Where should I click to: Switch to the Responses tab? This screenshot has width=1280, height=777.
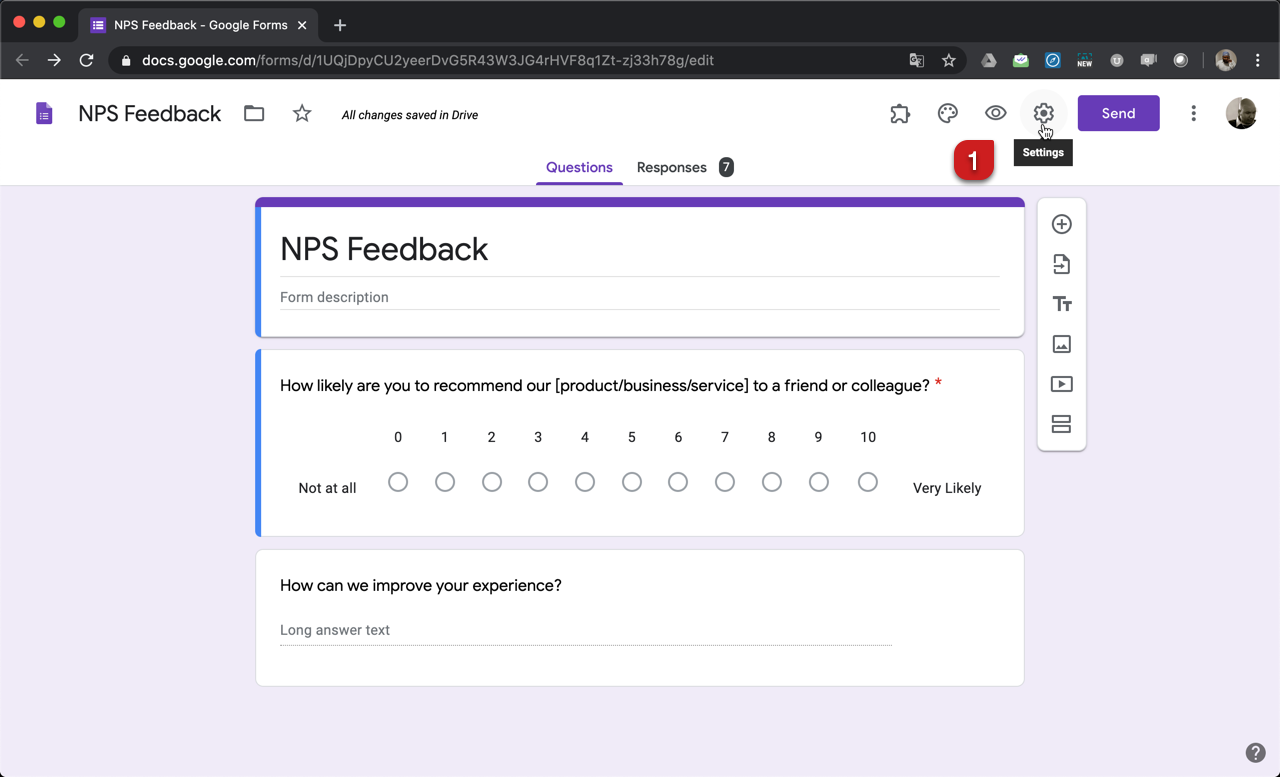[x=672, y=167]
